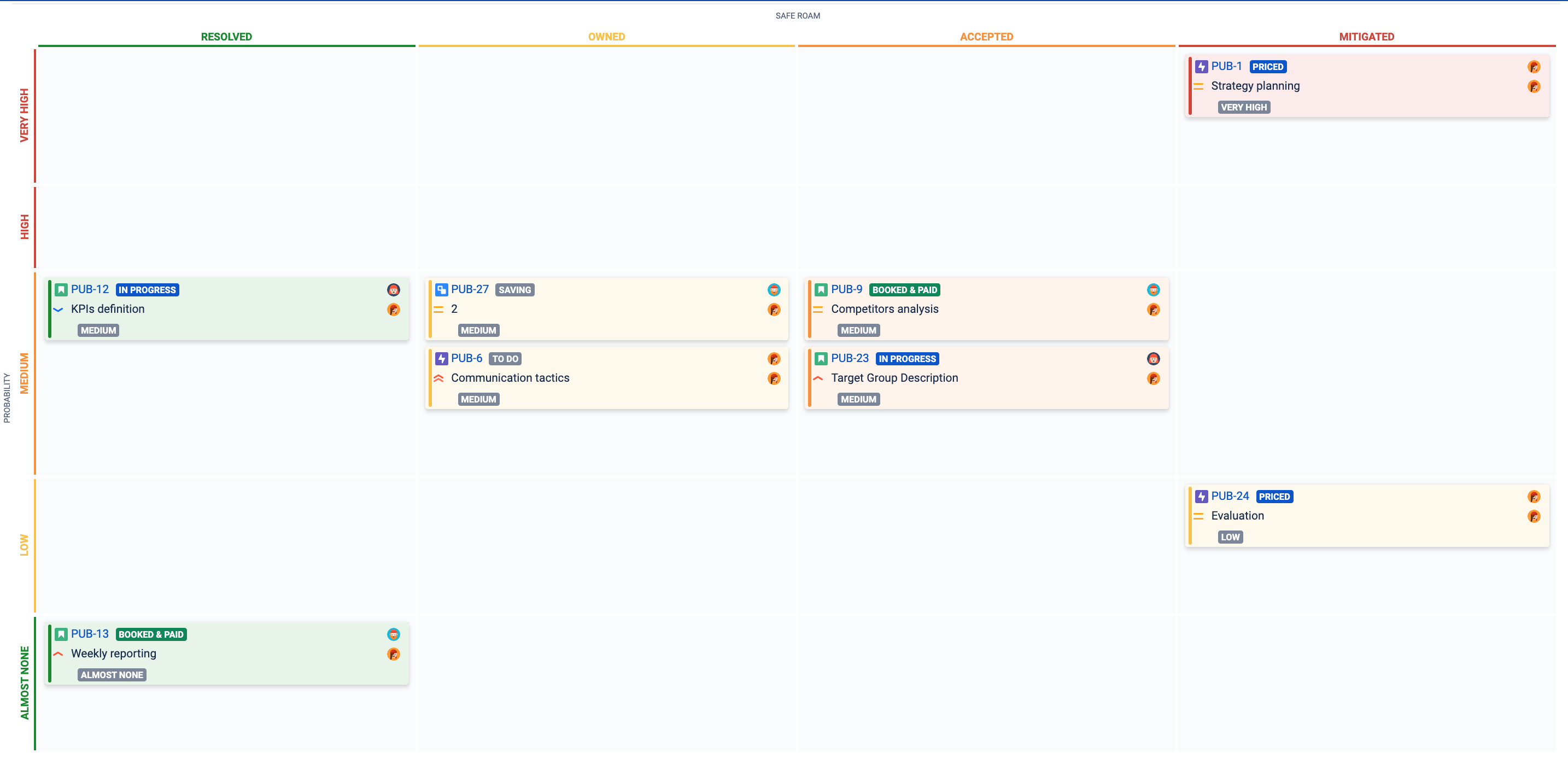1568x758 pixels.
Task: Click the assignee avatar on PUB-13 card
Action: [394, 634]
